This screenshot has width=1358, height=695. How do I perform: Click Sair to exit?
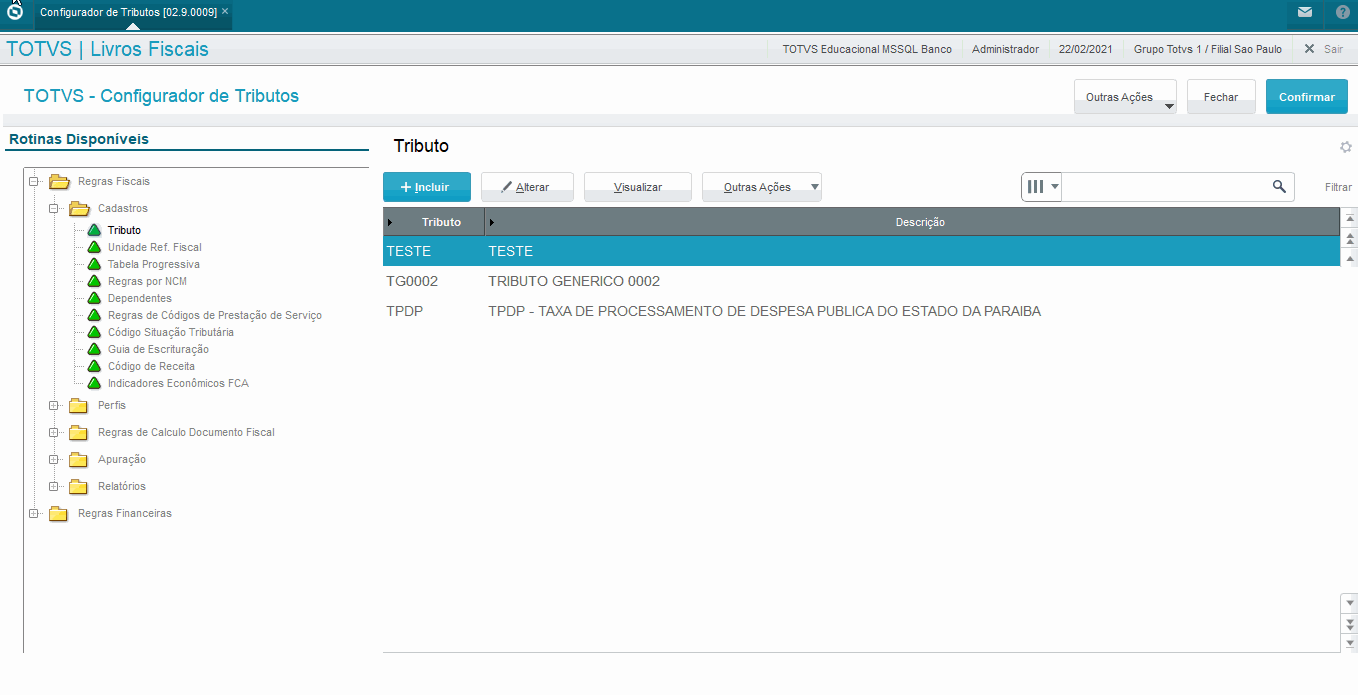(x=1324, y=49)
